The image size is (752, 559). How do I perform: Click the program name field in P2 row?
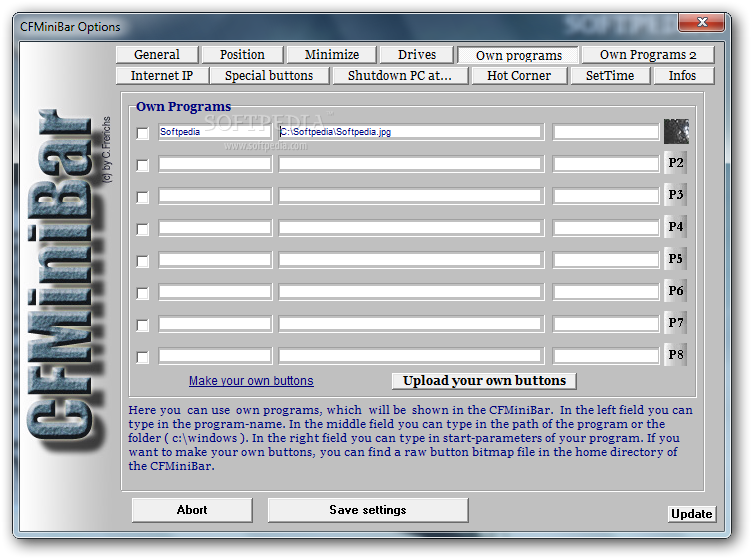pyautogui.click(x=215, y=164)
